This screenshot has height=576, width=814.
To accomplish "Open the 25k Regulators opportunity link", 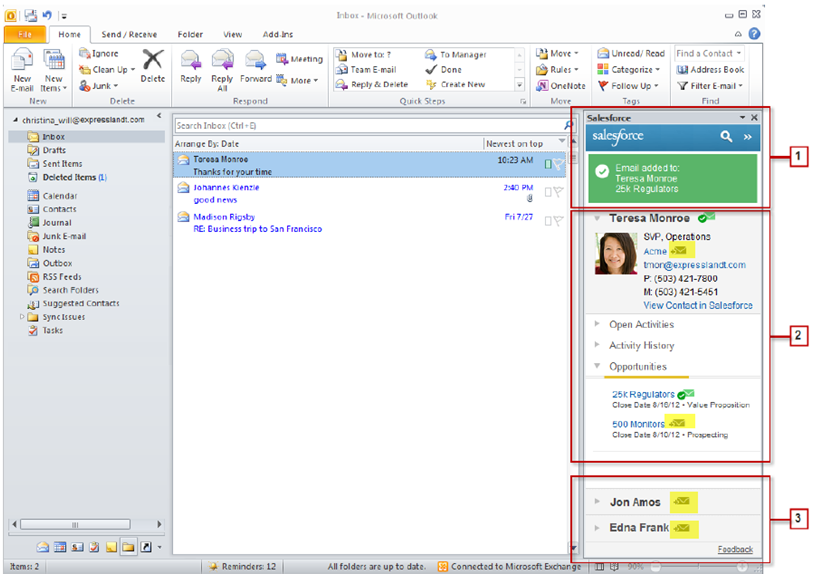I will (642, 394).
